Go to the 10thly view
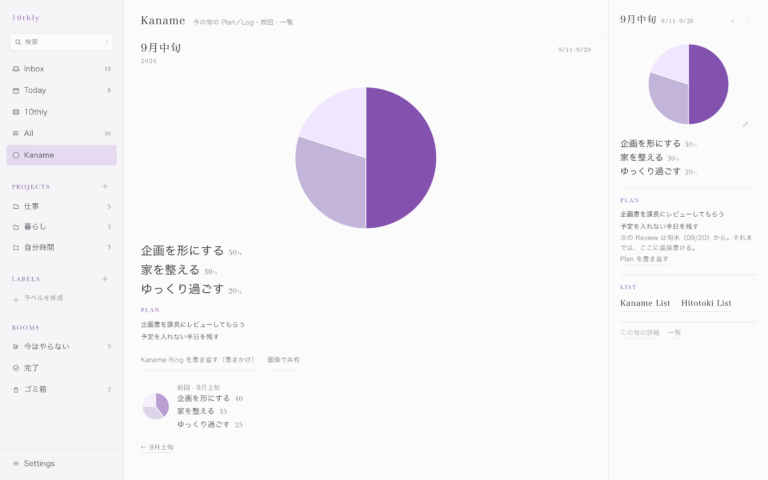Screen dimensions: 768x480 tap(62, 112)
